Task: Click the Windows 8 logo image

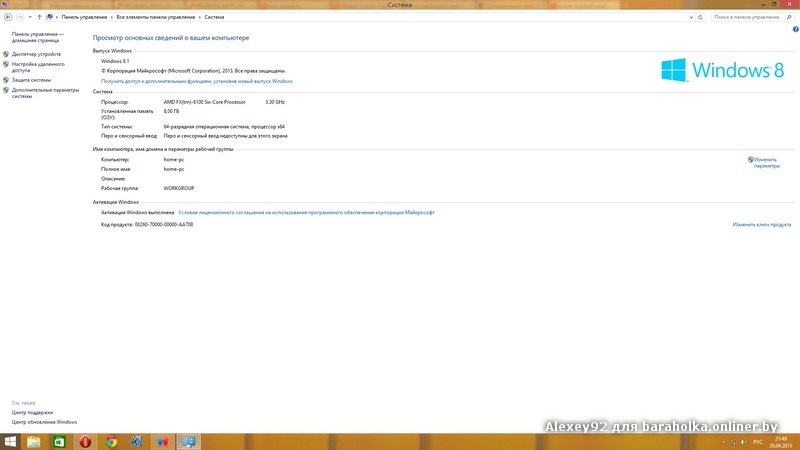Action: click(722, 70)
